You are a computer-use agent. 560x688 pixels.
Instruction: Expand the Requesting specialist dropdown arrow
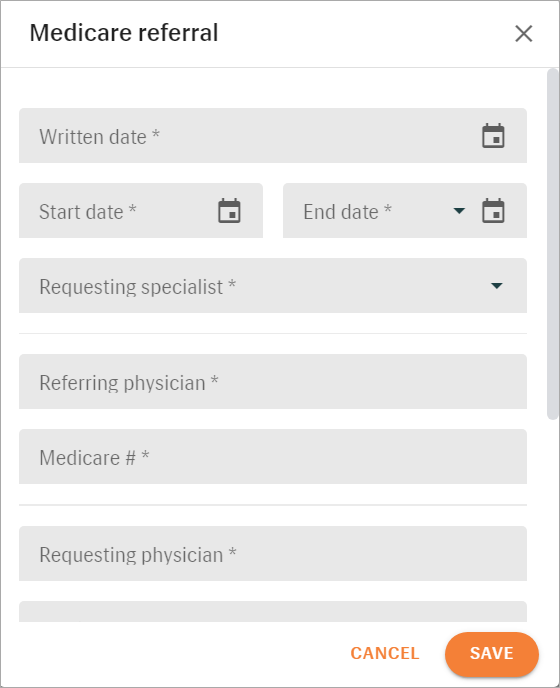tap(497, 286)
